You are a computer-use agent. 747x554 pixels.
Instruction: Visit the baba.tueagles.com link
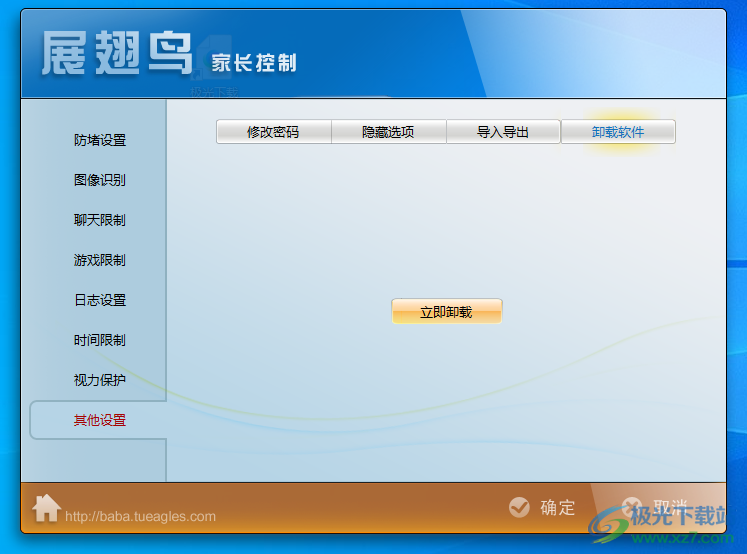click(x=141, y=516)
